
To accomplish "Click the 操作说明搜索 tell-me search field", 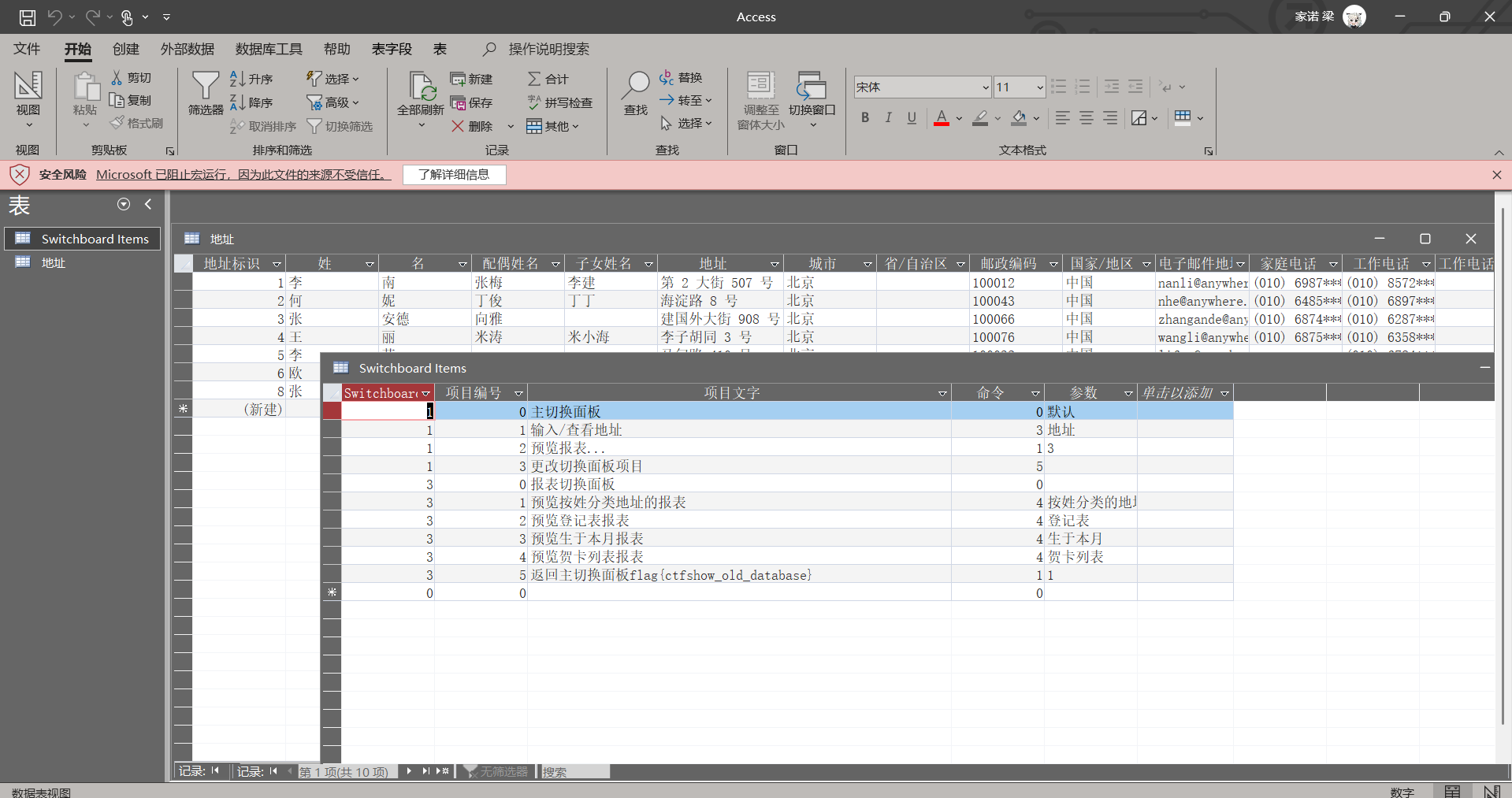I will (548, 49).
